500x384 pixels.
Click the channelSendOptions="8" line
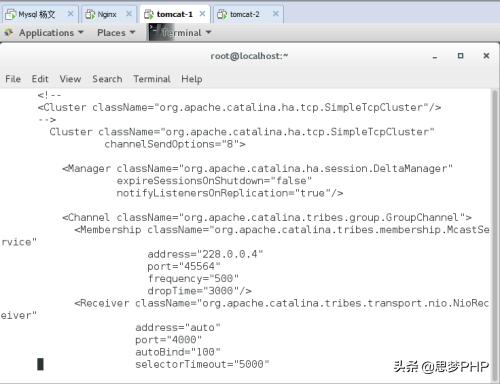click(x=175, y=144)
